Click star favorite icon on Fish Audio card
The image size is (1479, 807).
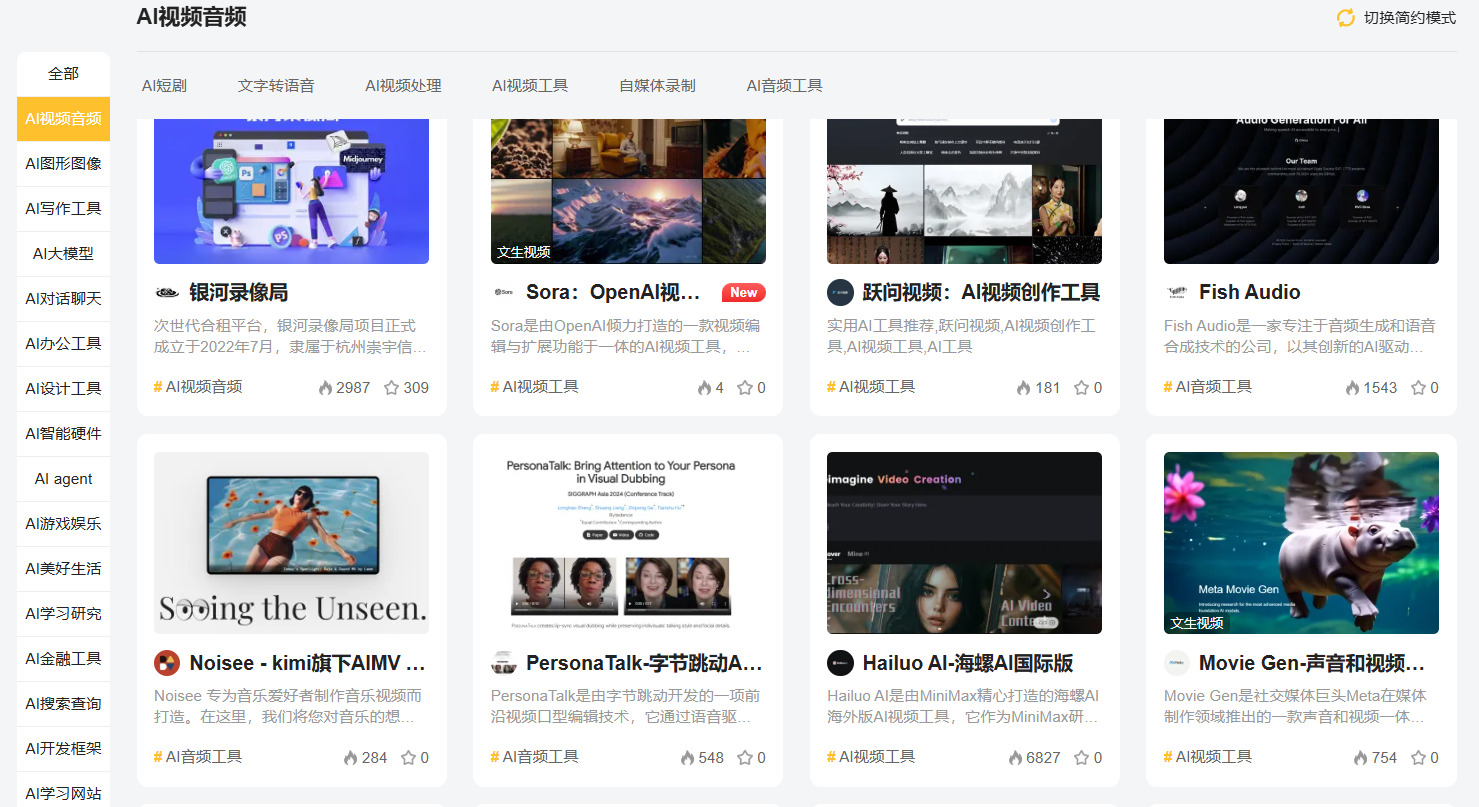click(x=1418, y=388)
